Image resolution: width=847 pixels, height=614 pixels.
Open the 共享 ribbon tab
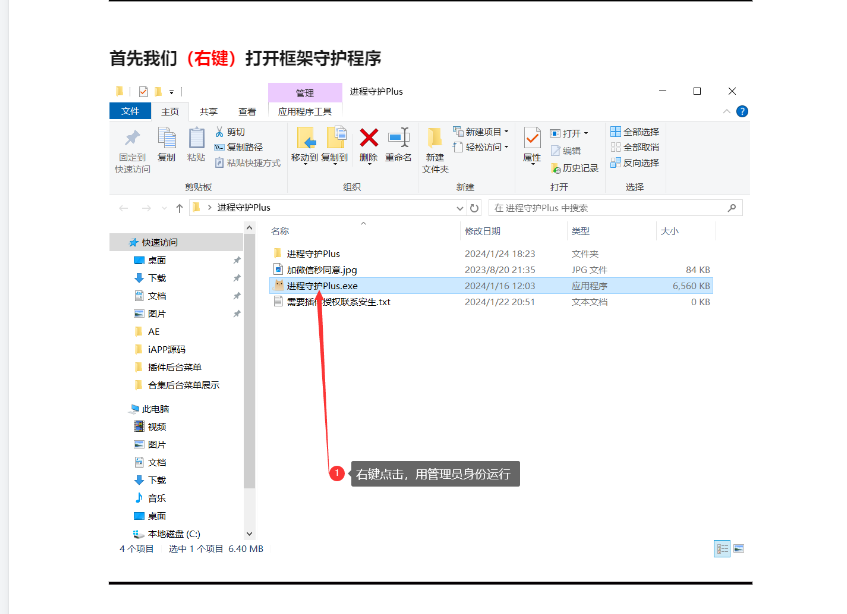[208, 111]
